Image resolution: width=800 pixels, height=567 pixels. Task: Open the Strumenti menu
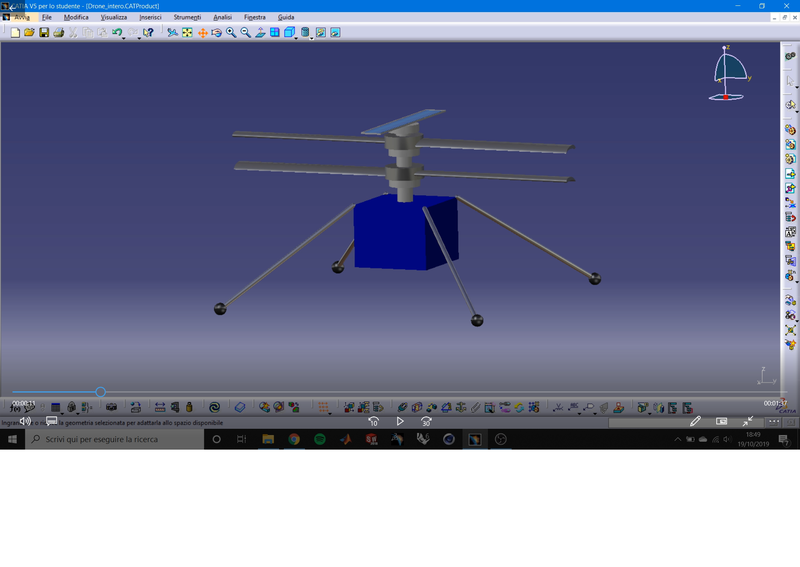click(187, 17)
